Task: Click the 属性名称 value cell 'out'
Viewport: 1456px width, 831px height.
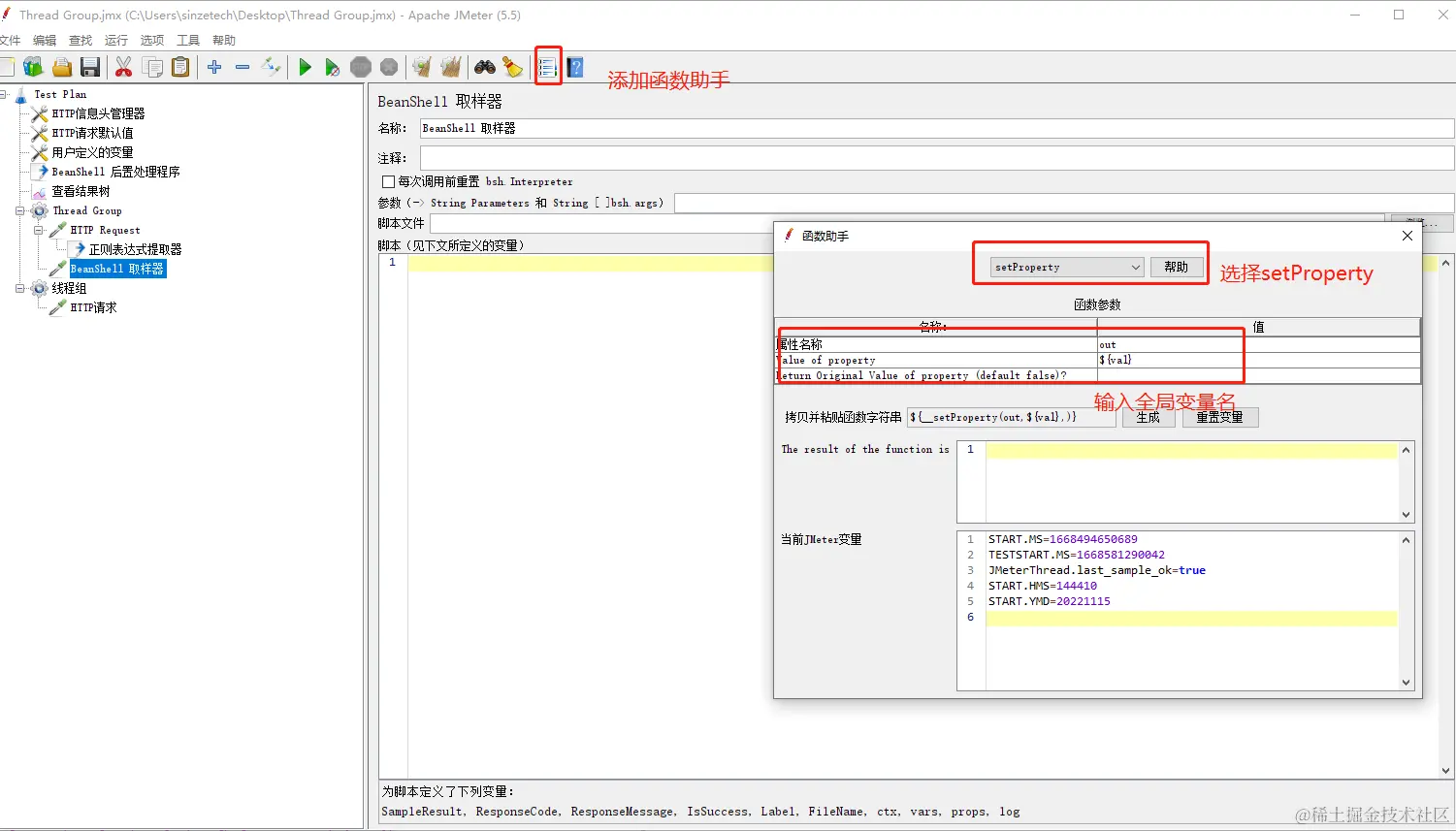Action: (x=1258, y=344)
